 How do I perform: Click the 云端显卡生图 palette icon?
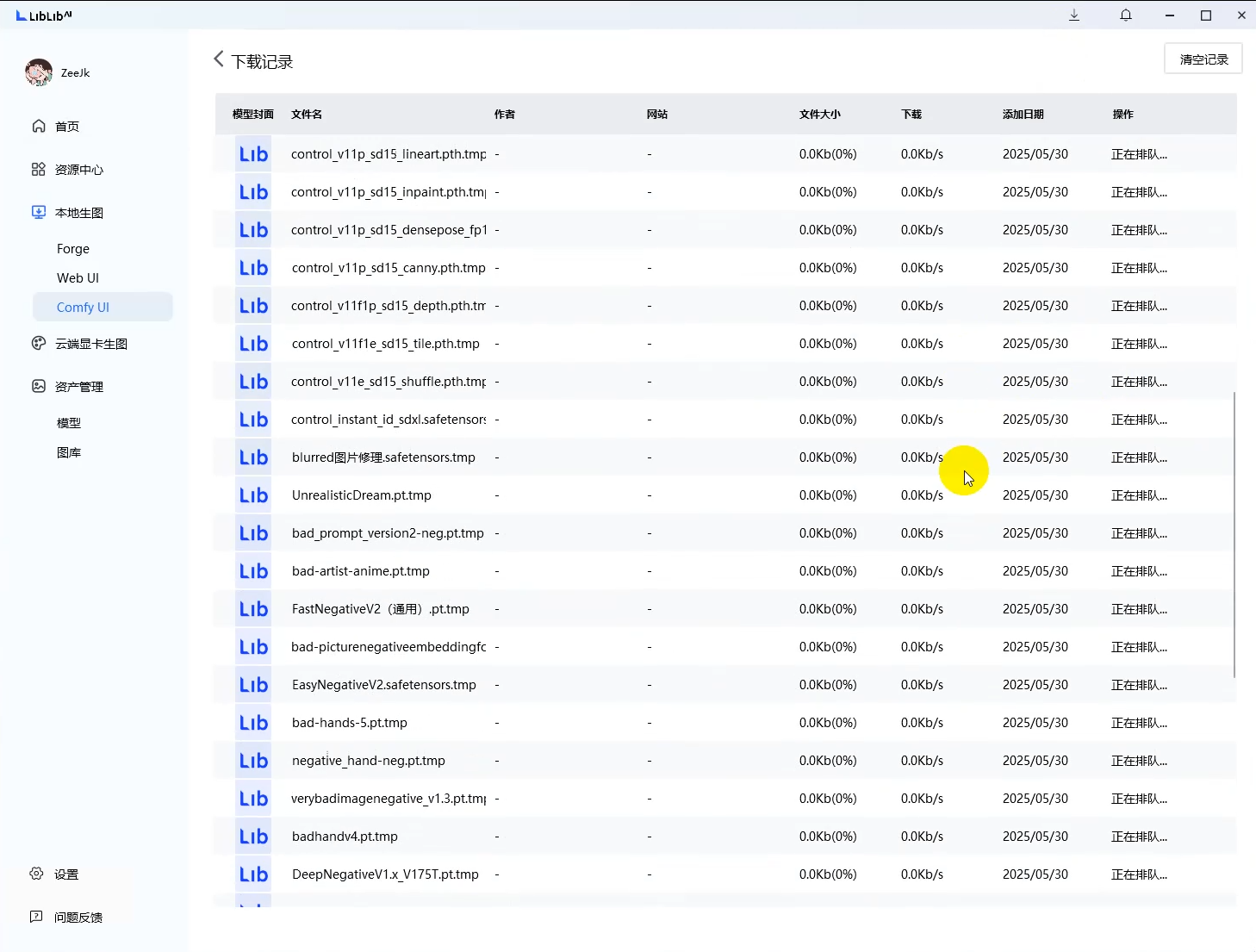coord(39,344)
